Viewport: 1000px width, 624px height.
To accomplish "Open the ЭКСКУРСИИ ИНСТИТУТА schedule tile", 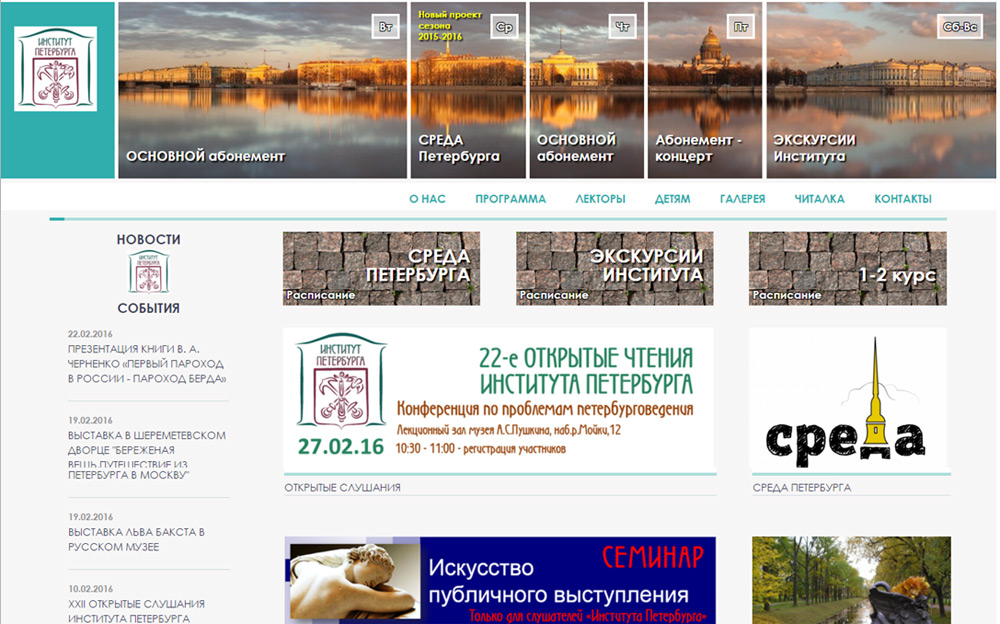I will 615,269.
